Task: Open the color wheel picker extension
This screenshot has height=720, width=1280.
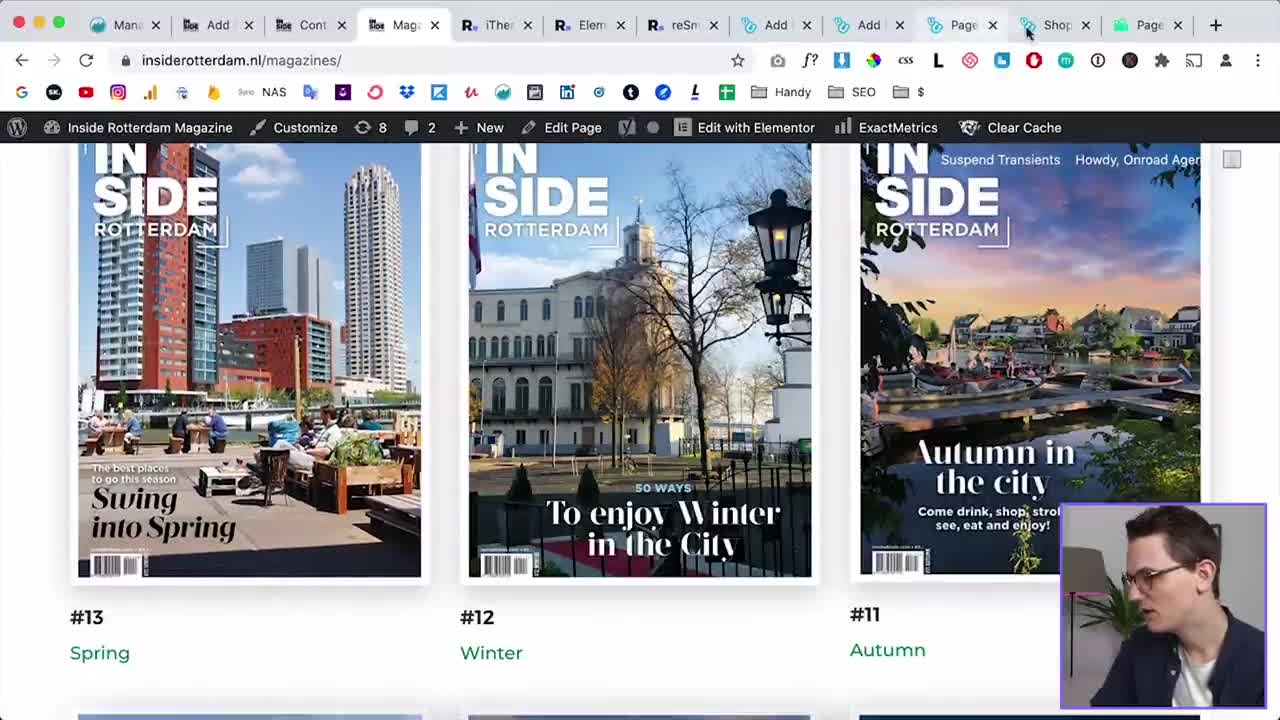Action: pyautogui.click(x=874, y=60)
